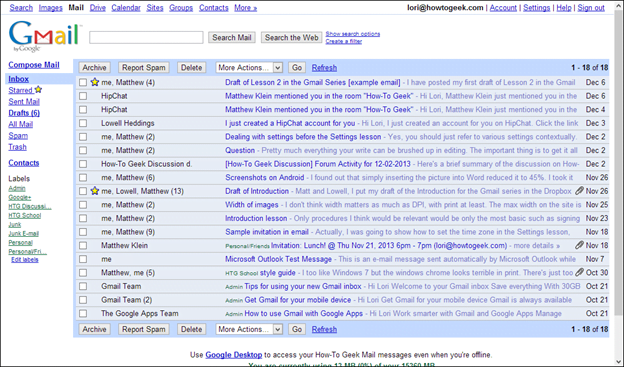Open Calendar from the top bar

tap(126, 8)
